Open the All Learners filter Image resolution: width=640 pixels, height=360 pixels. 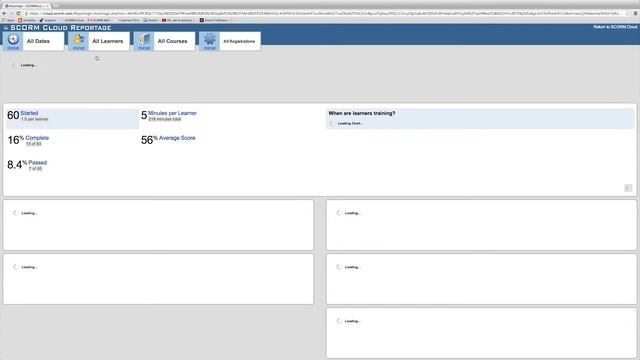point(99,41)
